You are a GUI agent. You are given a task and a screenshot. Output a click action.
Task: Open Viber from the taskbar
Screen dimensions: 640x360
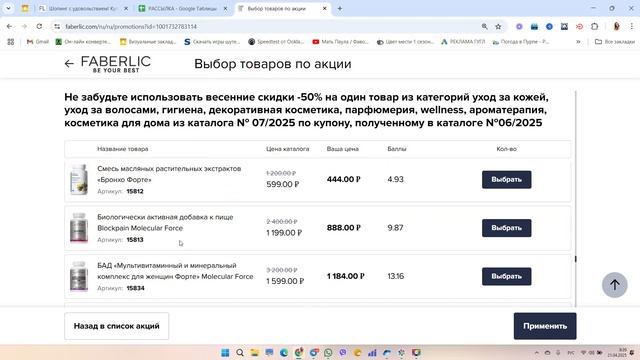[x=343, y=353]
